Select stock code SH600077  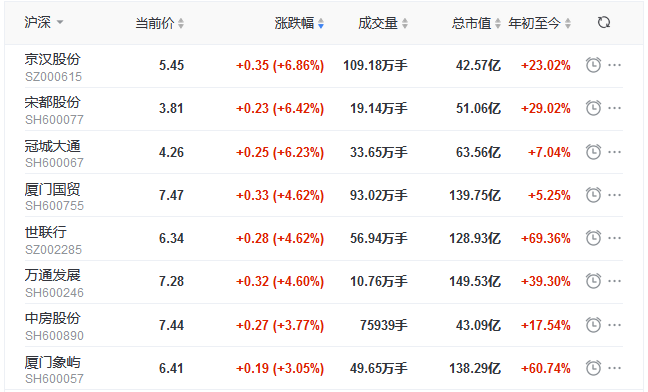[54, 120]
